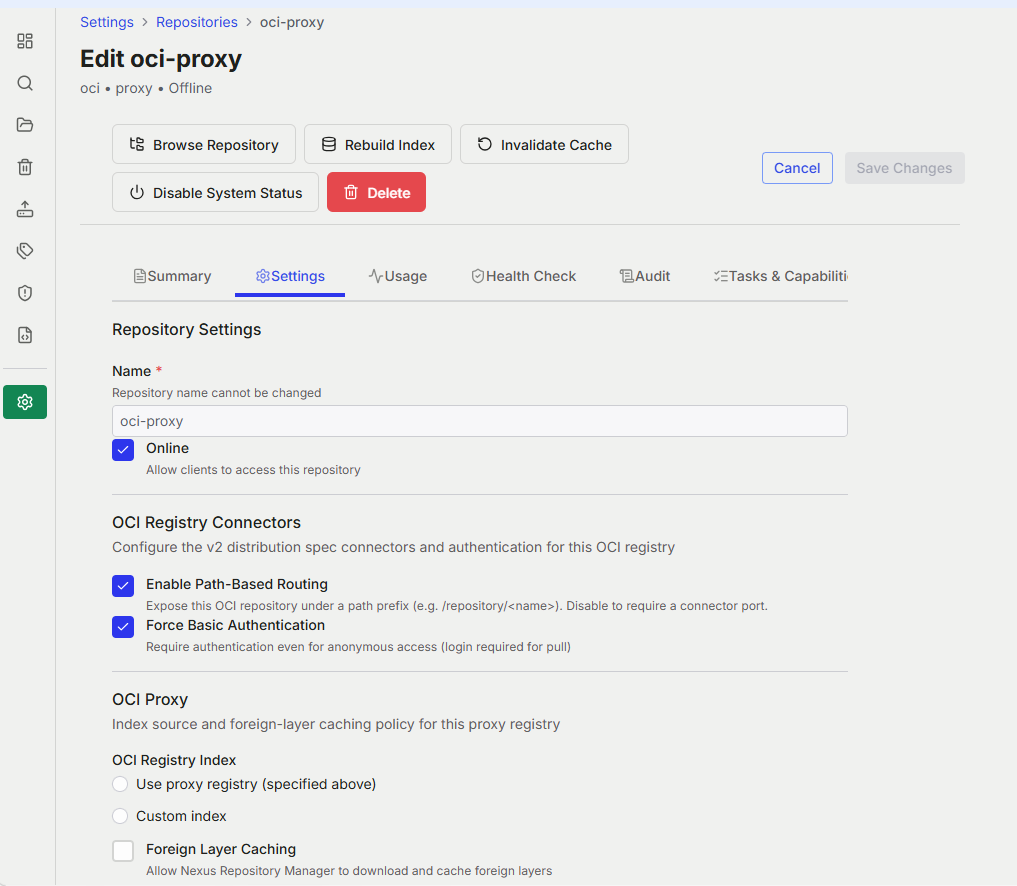The width and height of the screenshot is (1017, 886).
Task: Click the Repository Settings heading
Action: [x=187, y=329]
